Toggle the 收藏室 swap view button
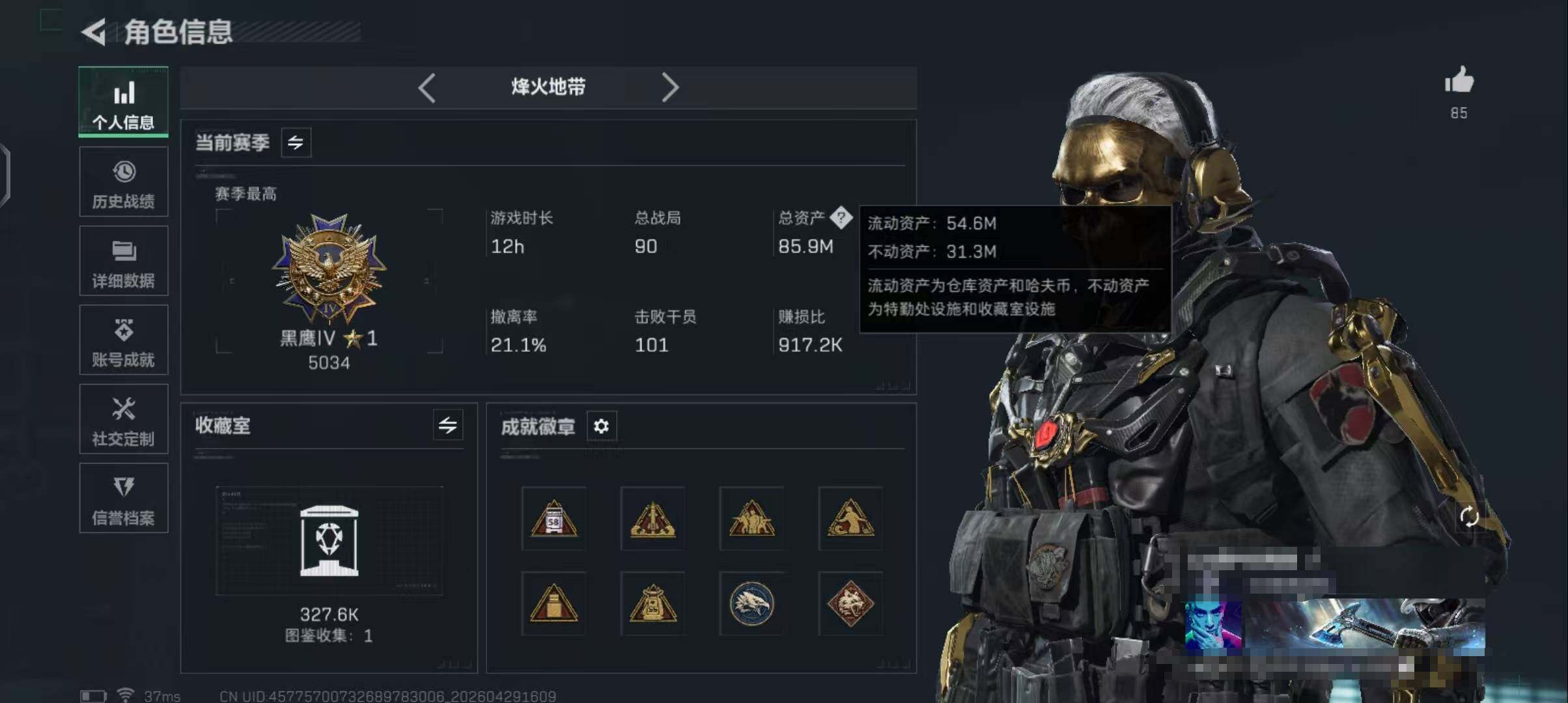This screenshot has height=703, width=1568. coord(448,426)
